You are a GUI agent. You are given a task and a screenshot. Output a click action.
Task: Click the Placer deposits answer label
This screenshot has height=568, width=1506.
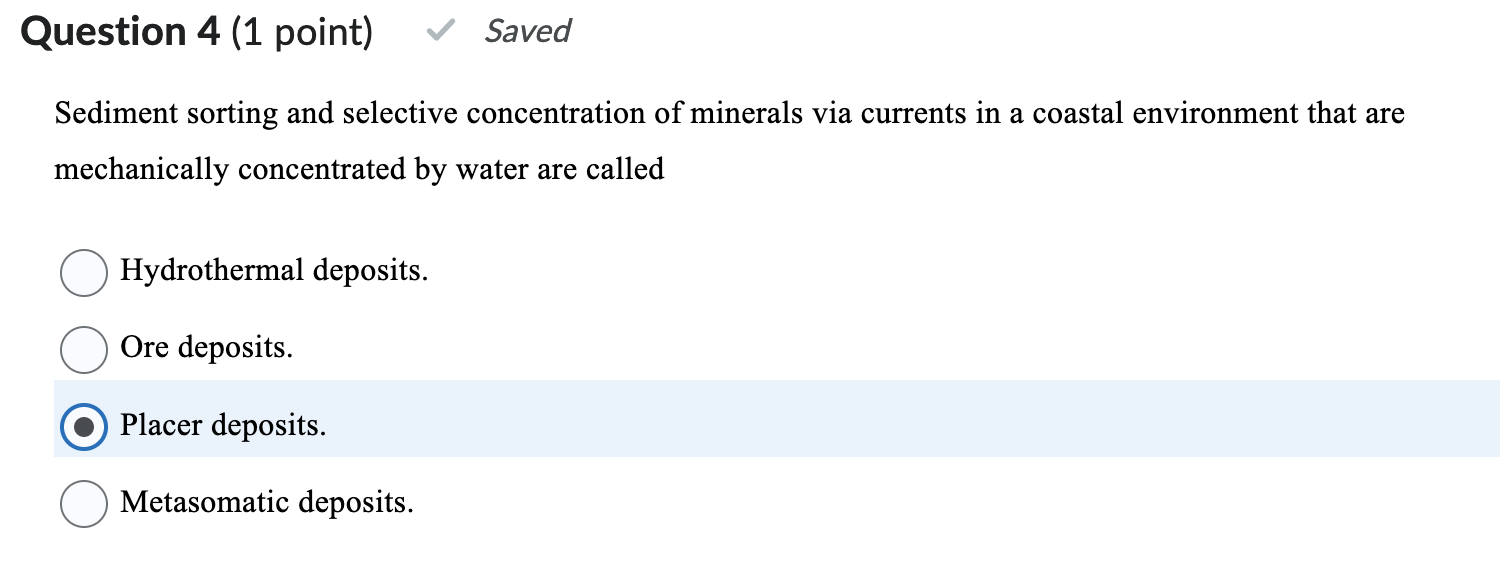(x=223, y=425)
